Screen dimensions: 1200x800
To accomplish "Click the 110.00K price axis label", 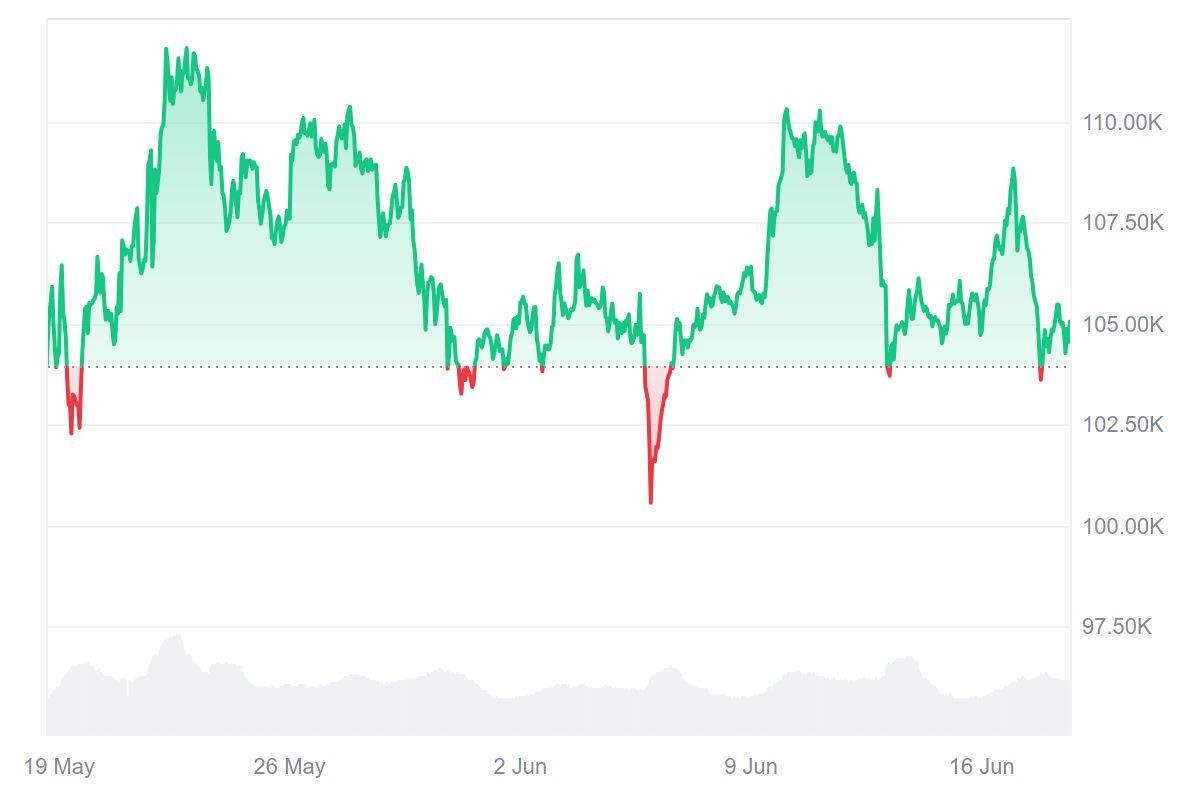I will [1122, 123].
